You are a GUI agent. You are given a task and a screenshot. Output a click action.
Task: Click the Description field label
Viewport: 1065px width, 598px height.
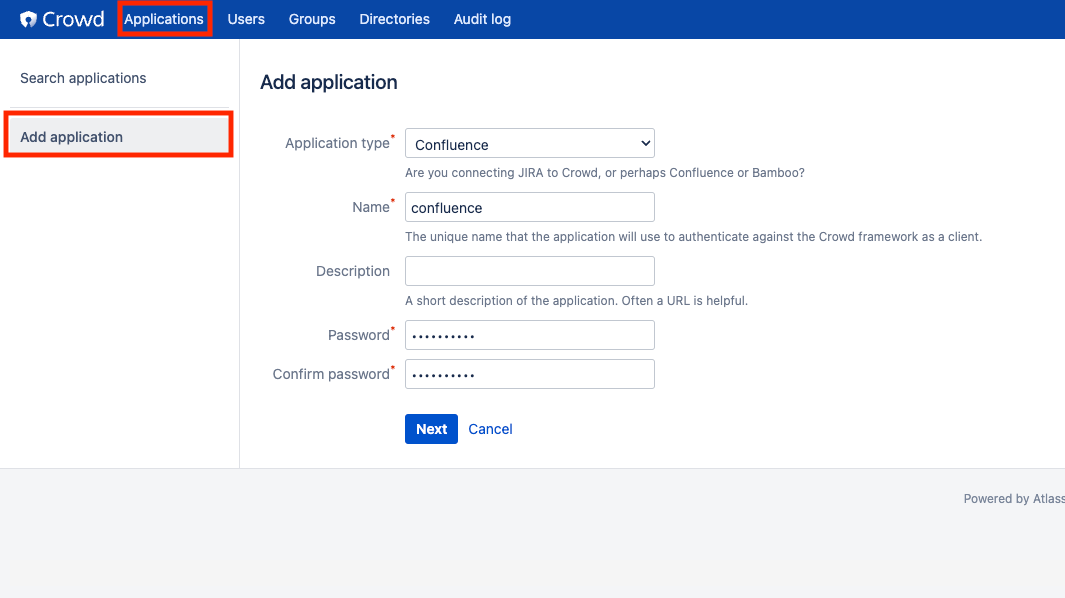pyautogui.click(x=353, y=271)
